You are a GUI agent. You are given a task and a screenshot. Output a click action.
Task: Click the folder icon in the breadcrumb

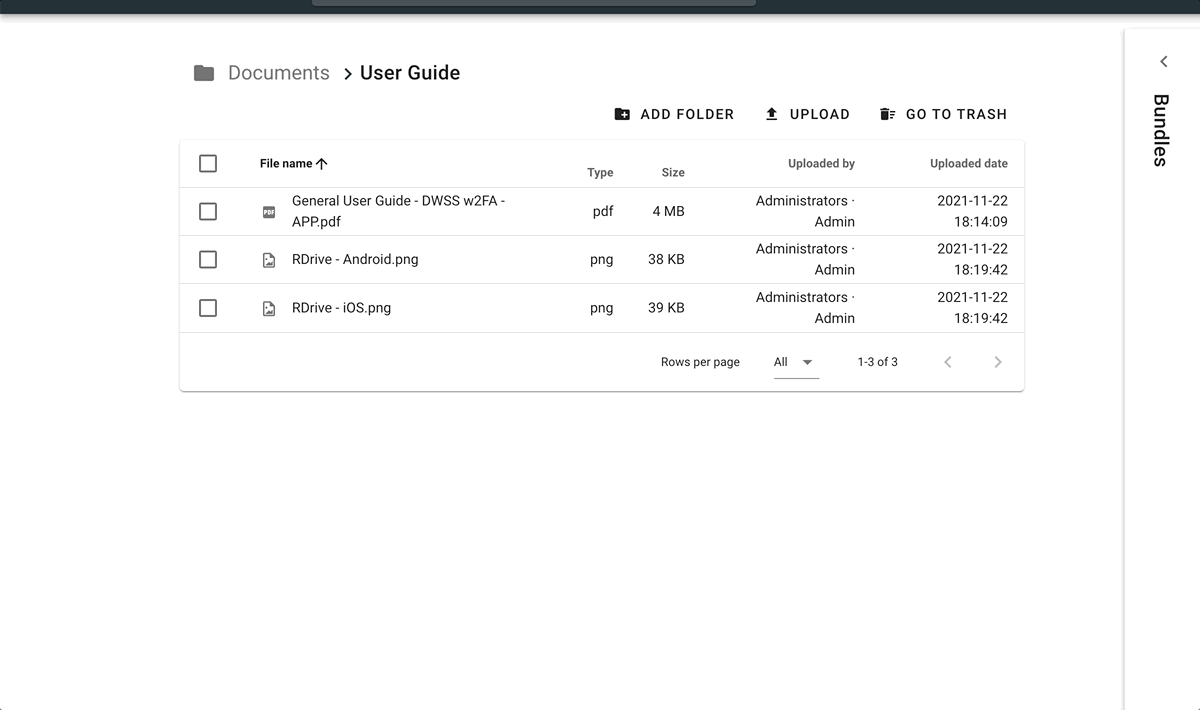coord(205,72)
